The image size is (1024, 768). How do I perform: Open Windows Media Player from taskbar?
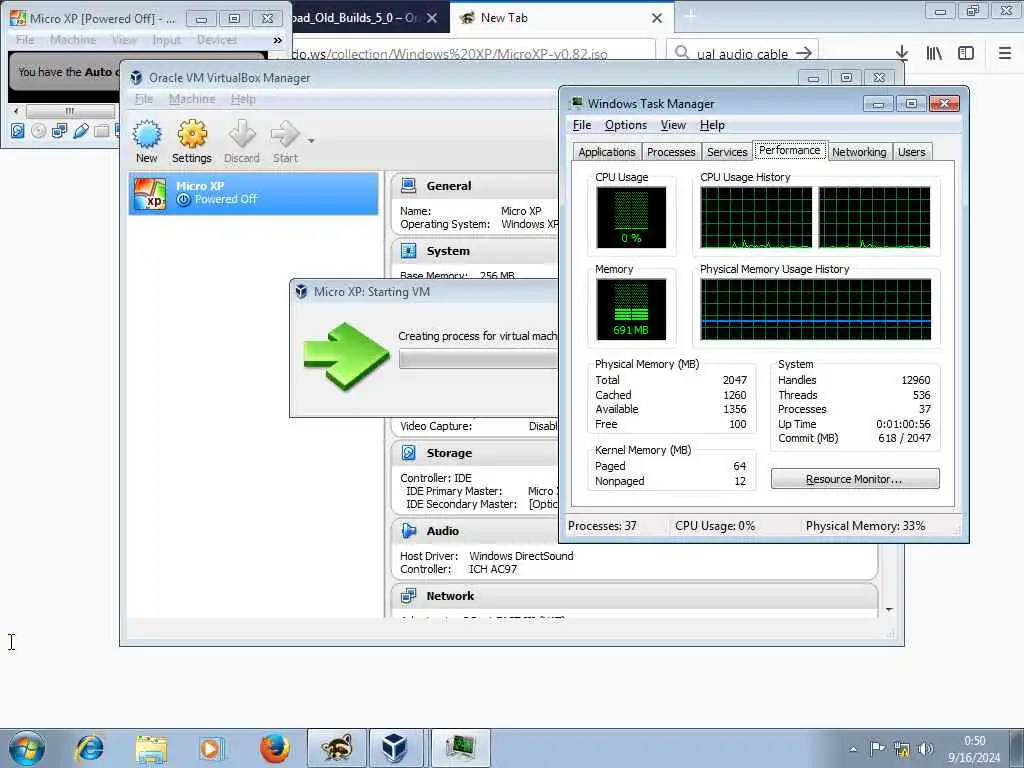click(x=212, y=748)
